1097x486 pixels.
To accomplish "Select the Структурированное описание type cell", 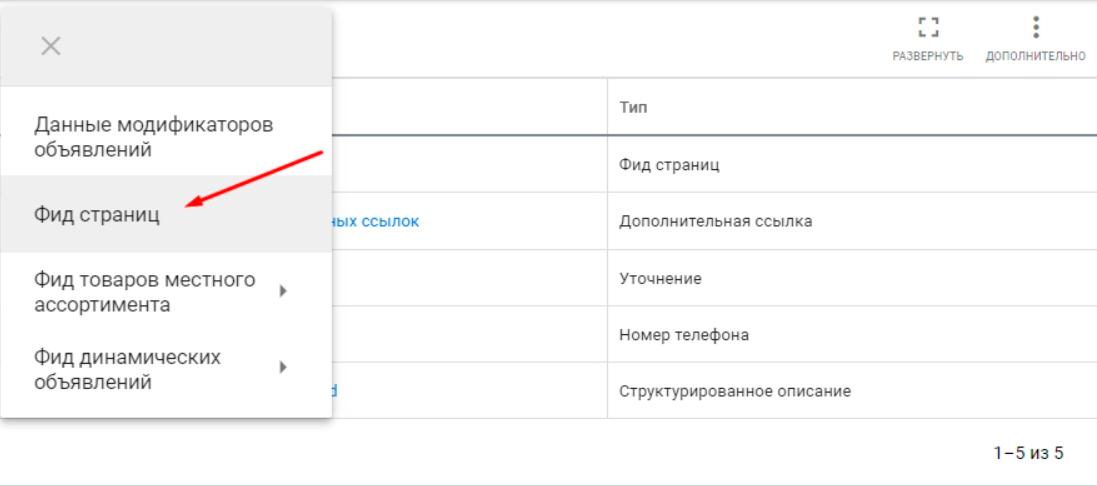I will tap(851, 391).
